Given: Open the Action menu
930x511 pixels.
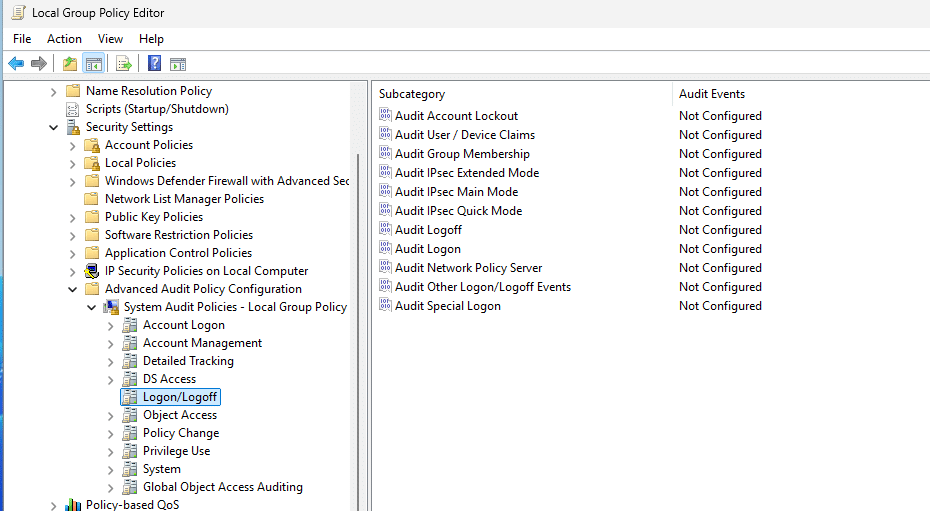Looking at the screenshot, I should point(64,39).
